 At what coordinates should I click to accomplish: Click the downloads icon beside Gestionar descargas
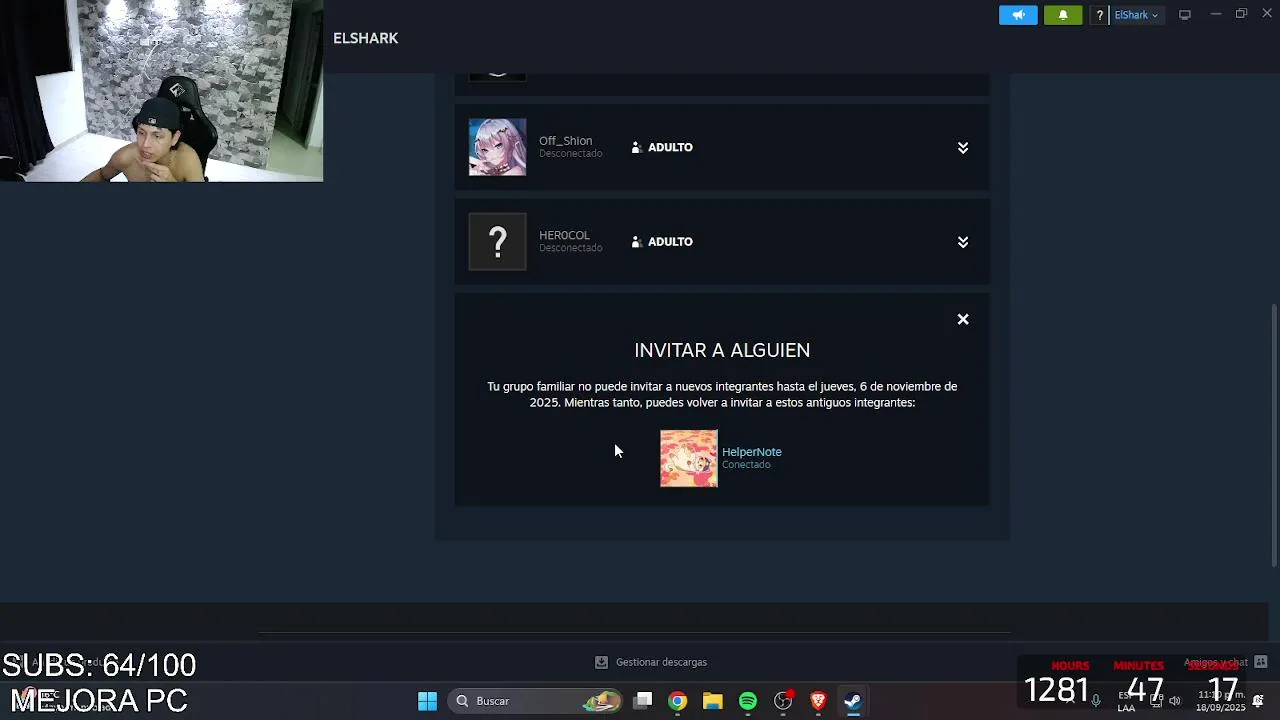(601, 662)
